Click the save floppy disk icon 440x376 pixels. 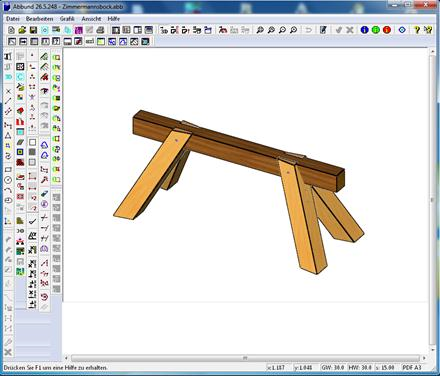point(33,30)
